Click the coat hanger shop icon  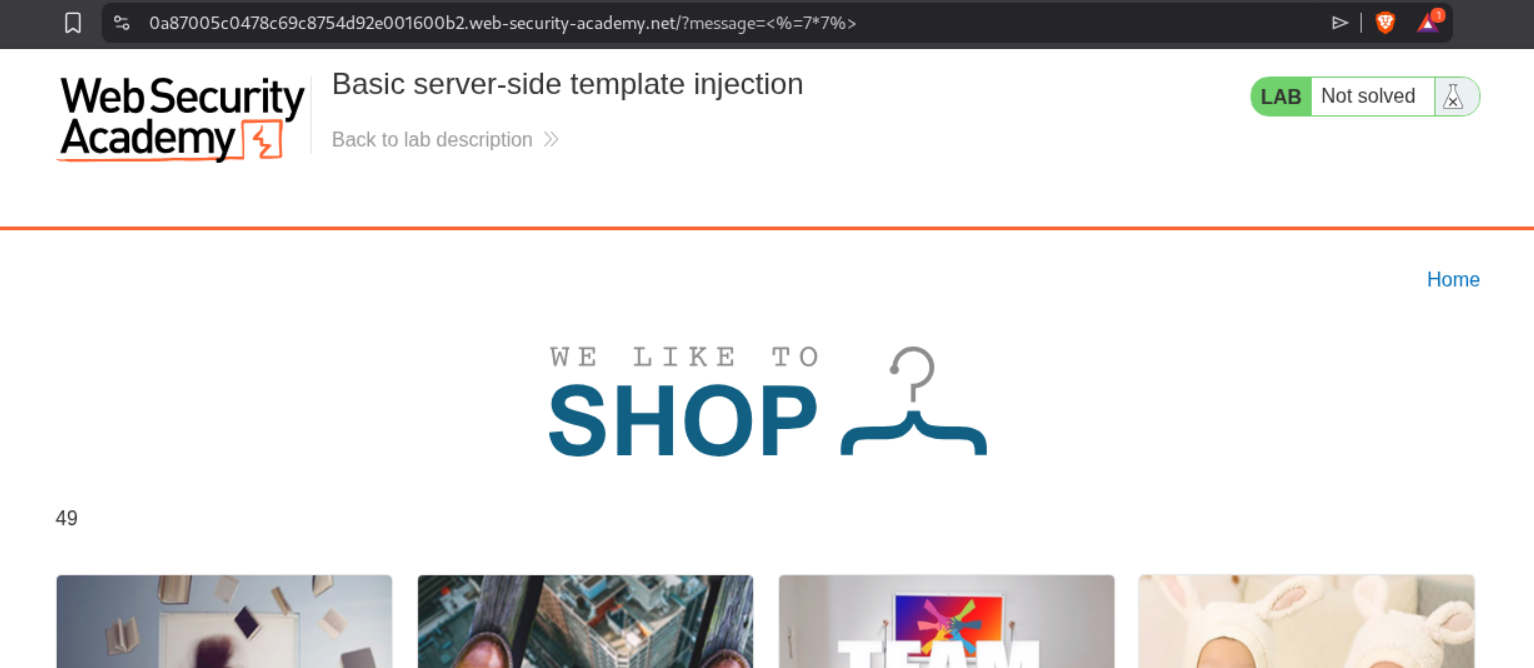coord(914,401)
